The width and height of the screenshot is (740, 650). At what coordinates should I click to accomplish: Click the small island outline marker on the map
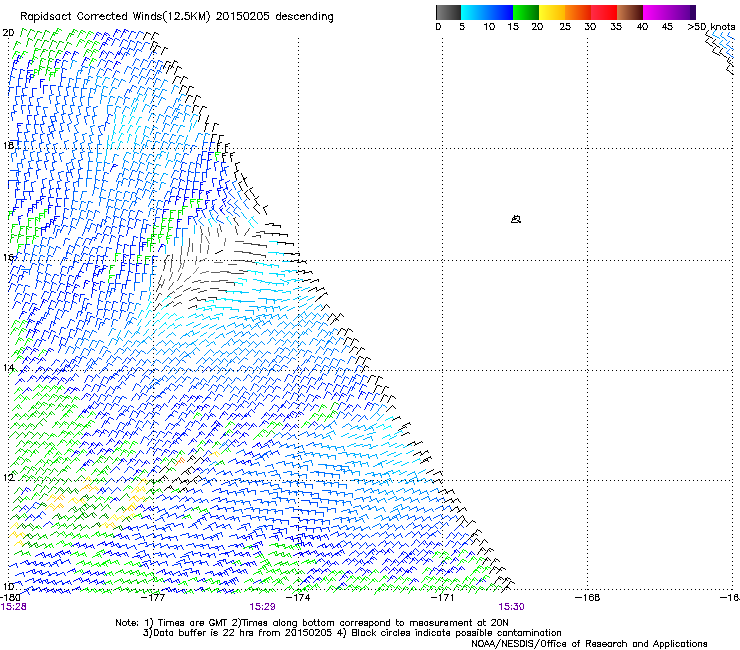(x=516, y=219)
